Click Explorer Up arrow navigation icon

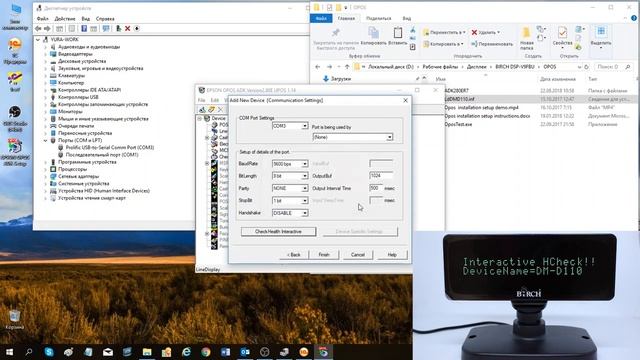pos(347,67)
